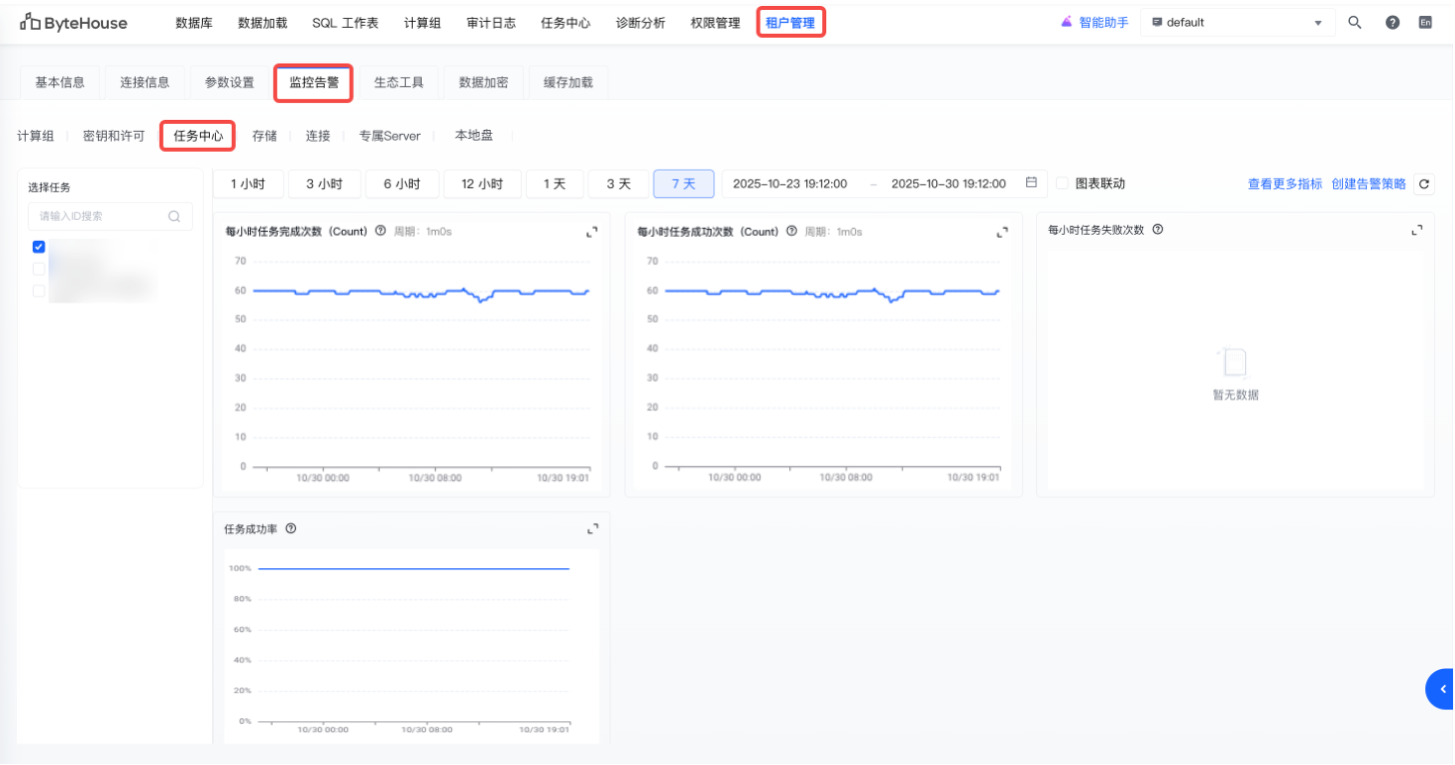The image size is (1455, 765).
Task: Open help via question mark icon
Action: [x=1392, y=22]
